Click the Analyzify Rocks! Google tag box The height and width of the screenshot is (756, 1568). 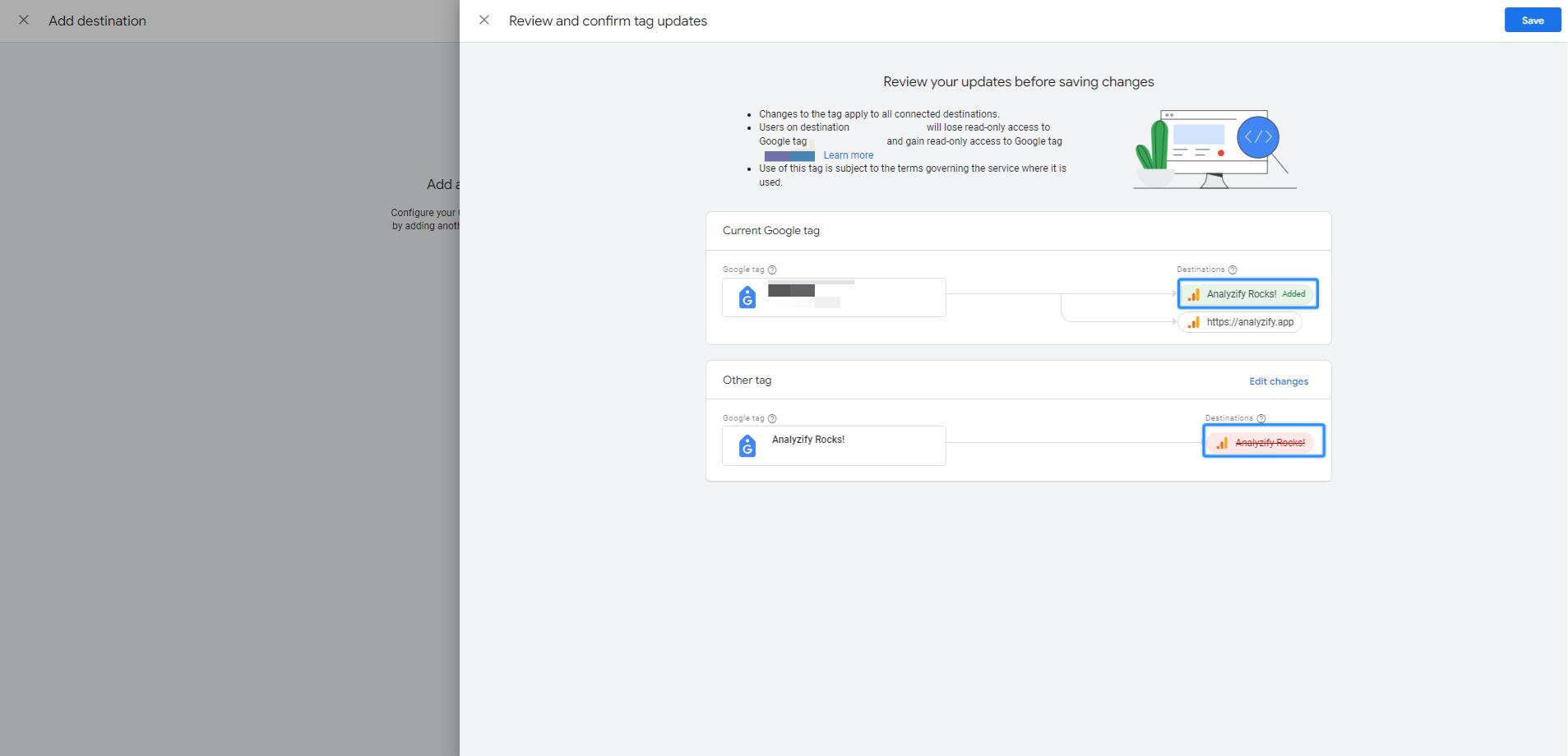[834, 445]
